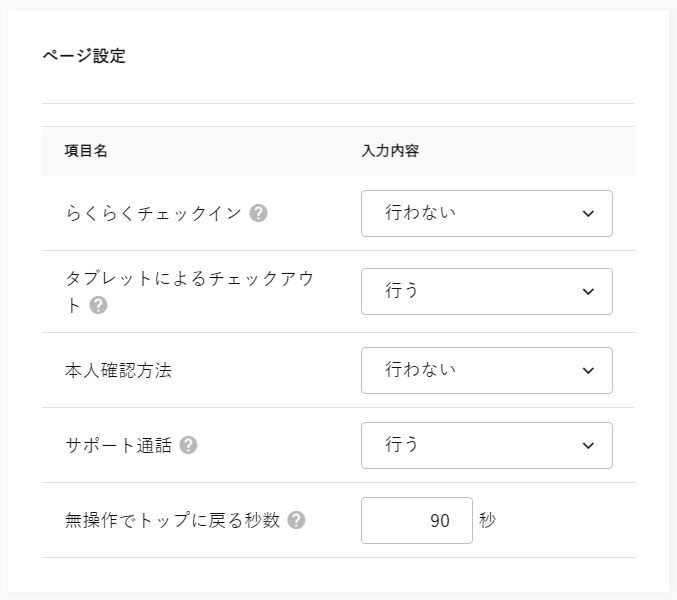The width and height of the screenshot is (677, 600).
Task: Open the タブレットによるチェックアウト dropdown
Action: 486,291
